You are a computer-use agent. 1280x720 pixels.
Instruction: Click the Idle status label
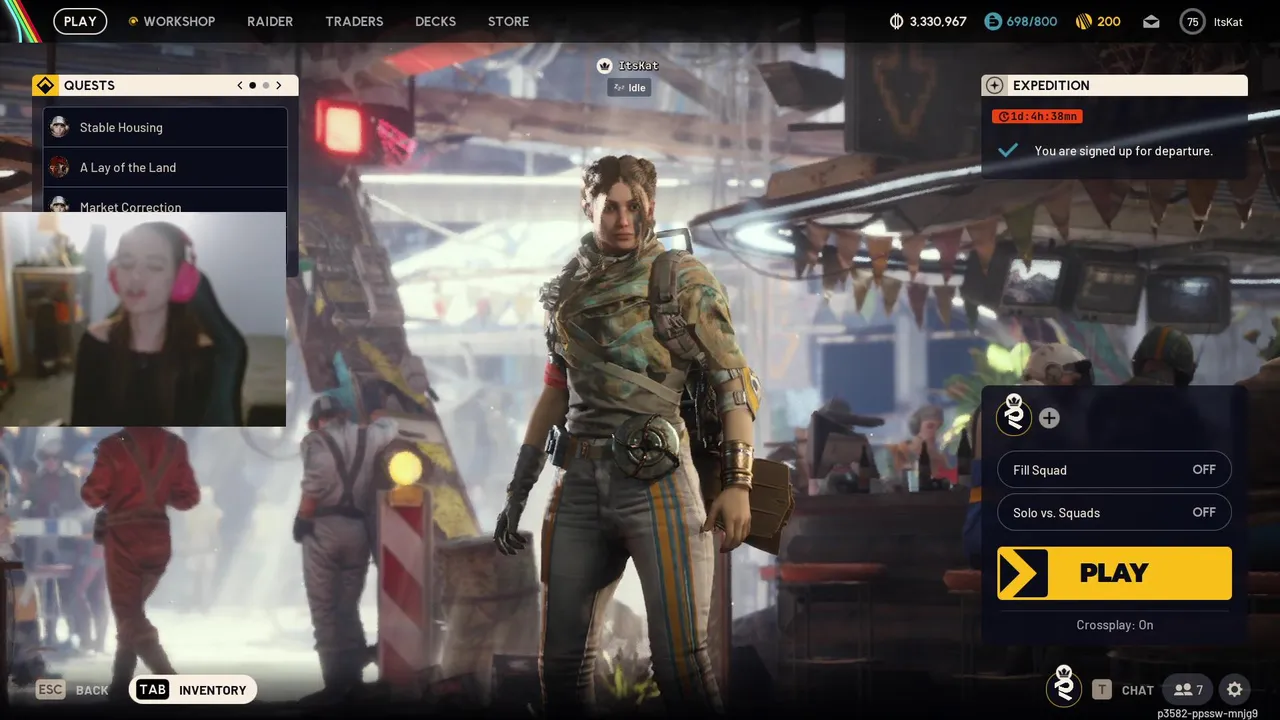[x=629, y=88]
